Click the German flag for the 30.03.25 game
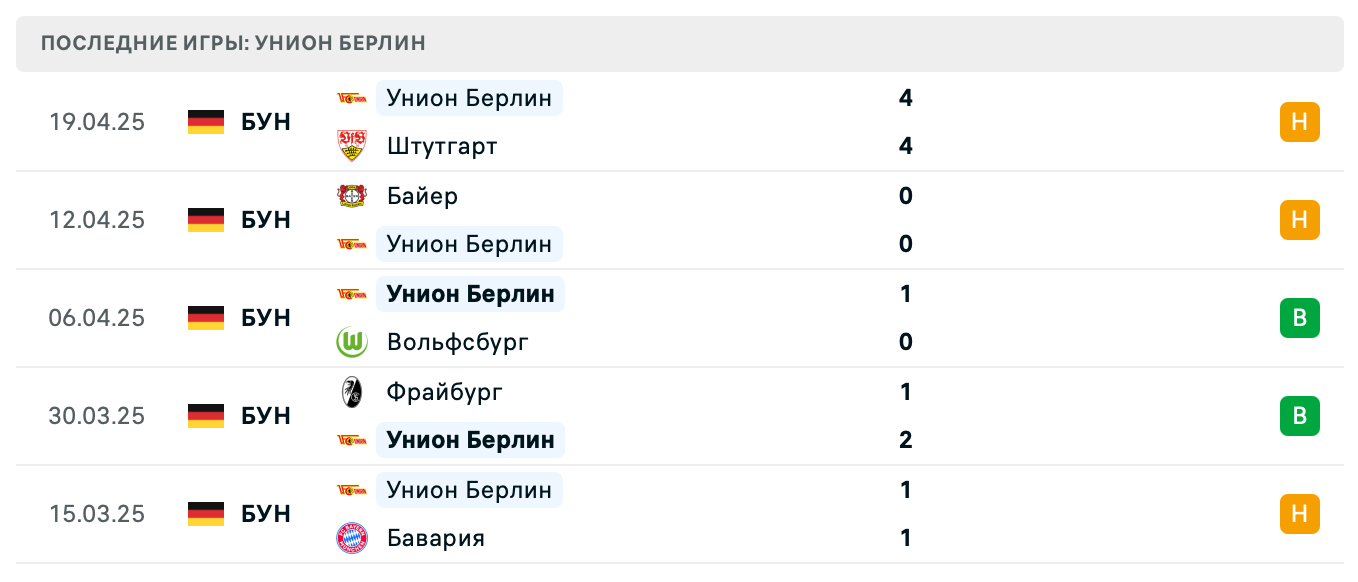This screenshot has width=1358, height=582. pos(204,415)
